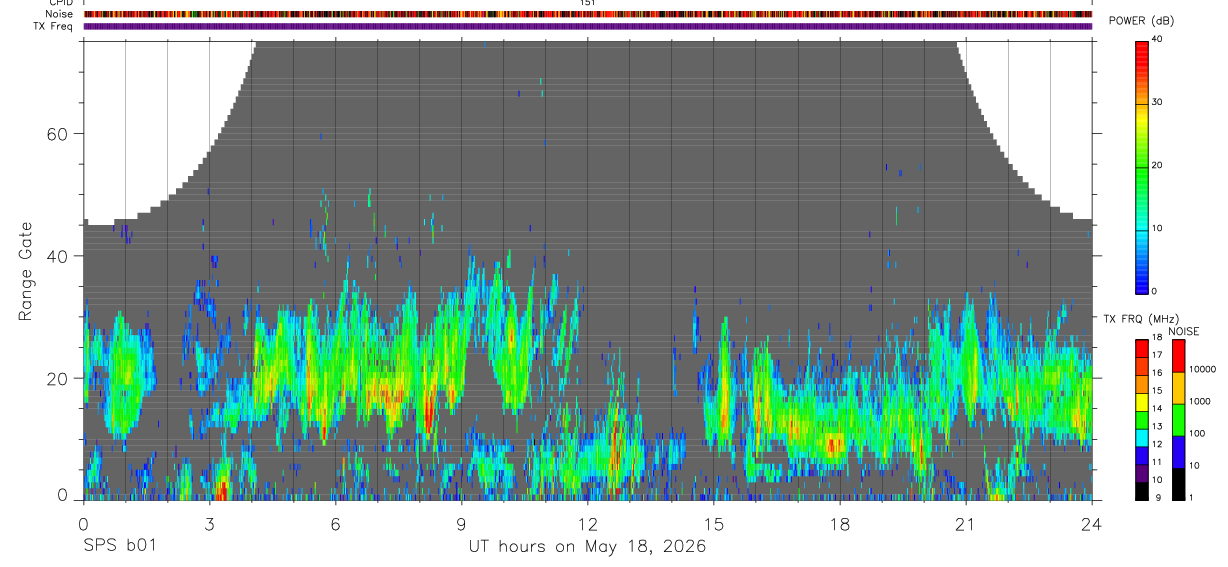1228x567 pixels.
Task: Click the purple TX Freq strip above the plot
Action: click(x=588, y=26)
